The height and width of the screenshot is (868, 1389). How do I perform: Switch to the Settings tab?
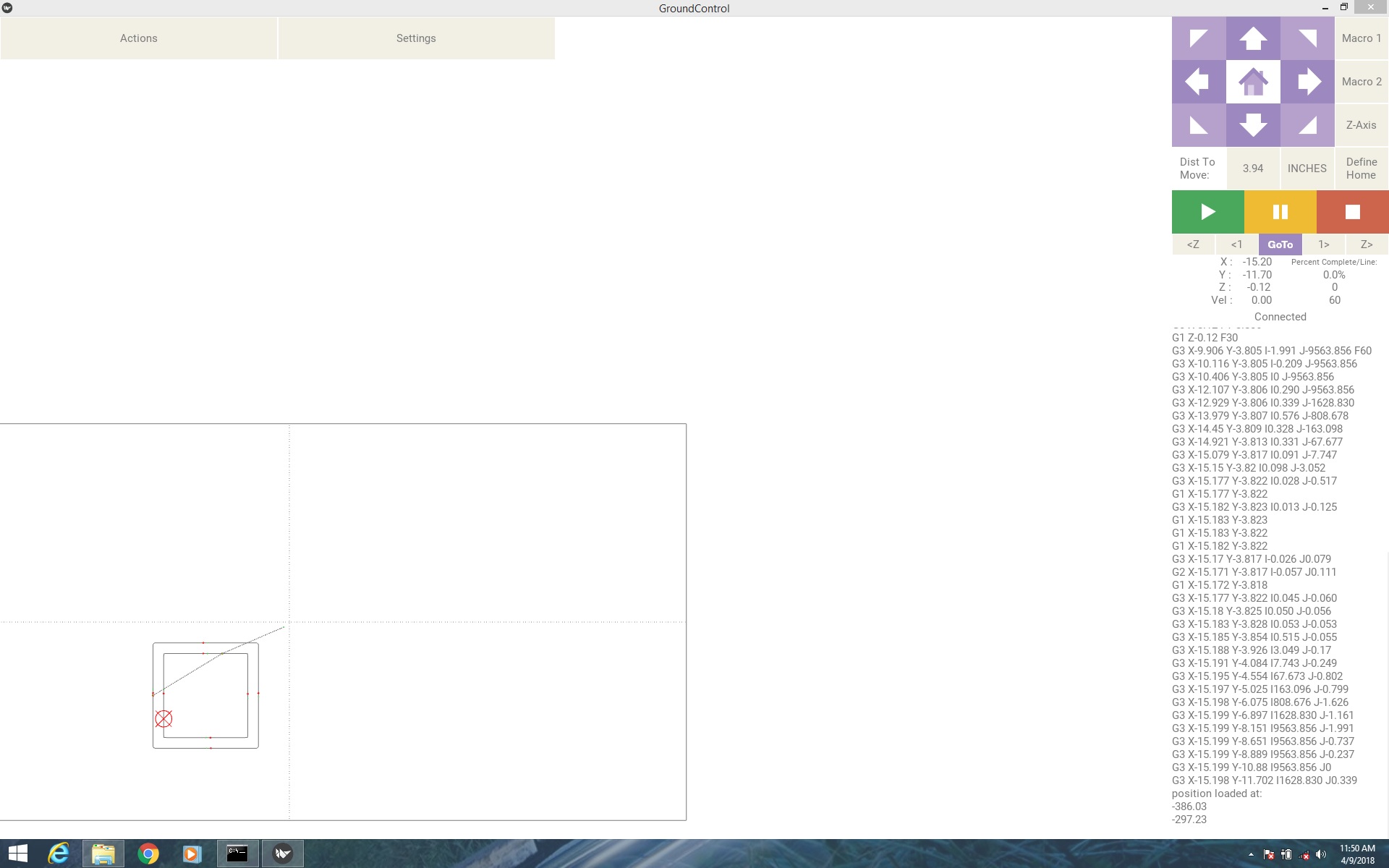[x=416, y=38]
